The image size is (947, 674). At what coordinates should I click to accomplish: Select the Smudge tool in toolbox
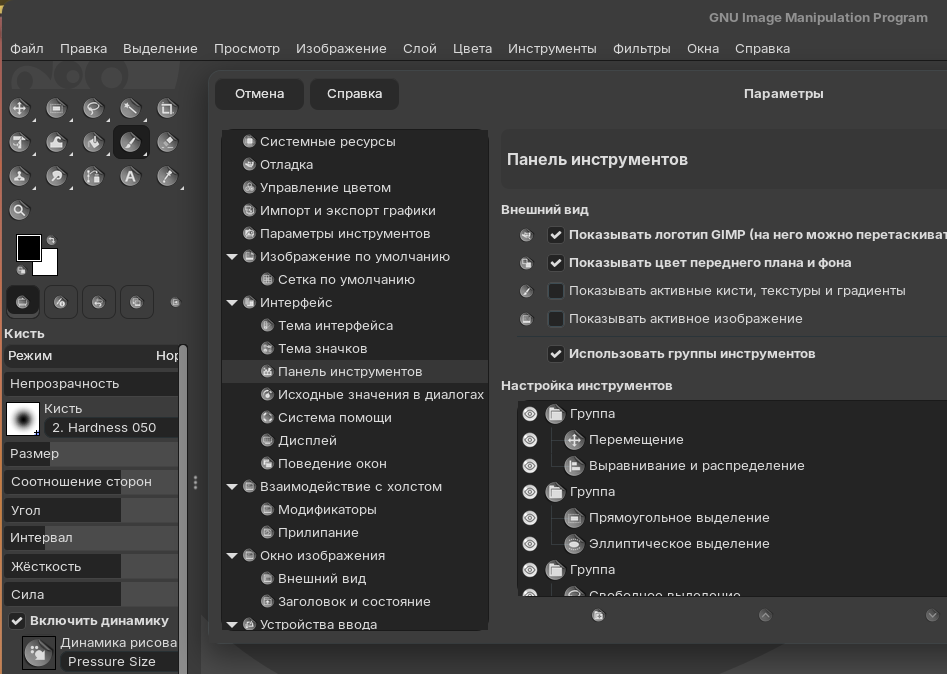coord(56,176)
